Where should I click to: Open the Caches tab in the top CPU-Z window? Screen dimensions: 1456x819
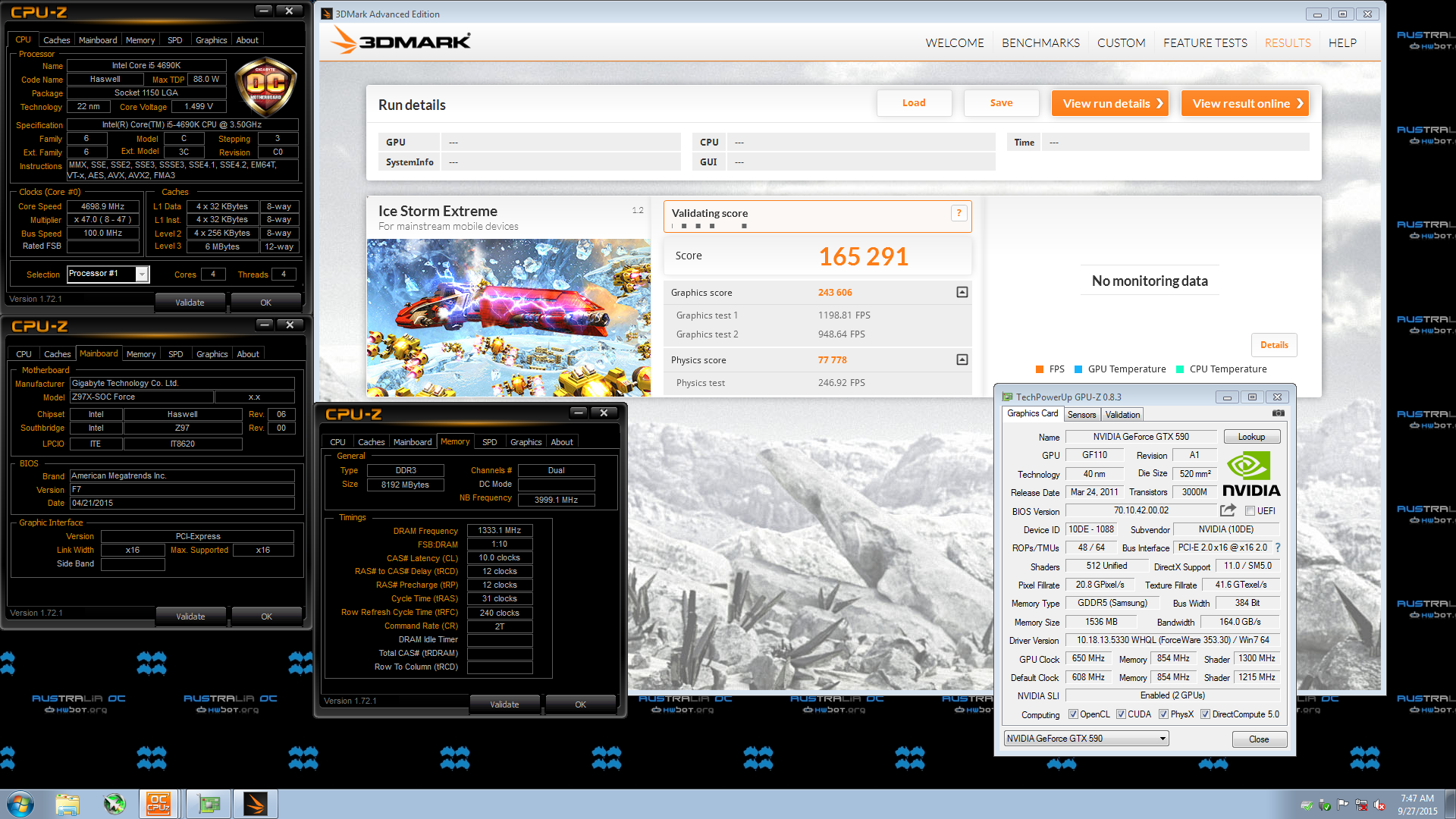click(x=56, y=40)
